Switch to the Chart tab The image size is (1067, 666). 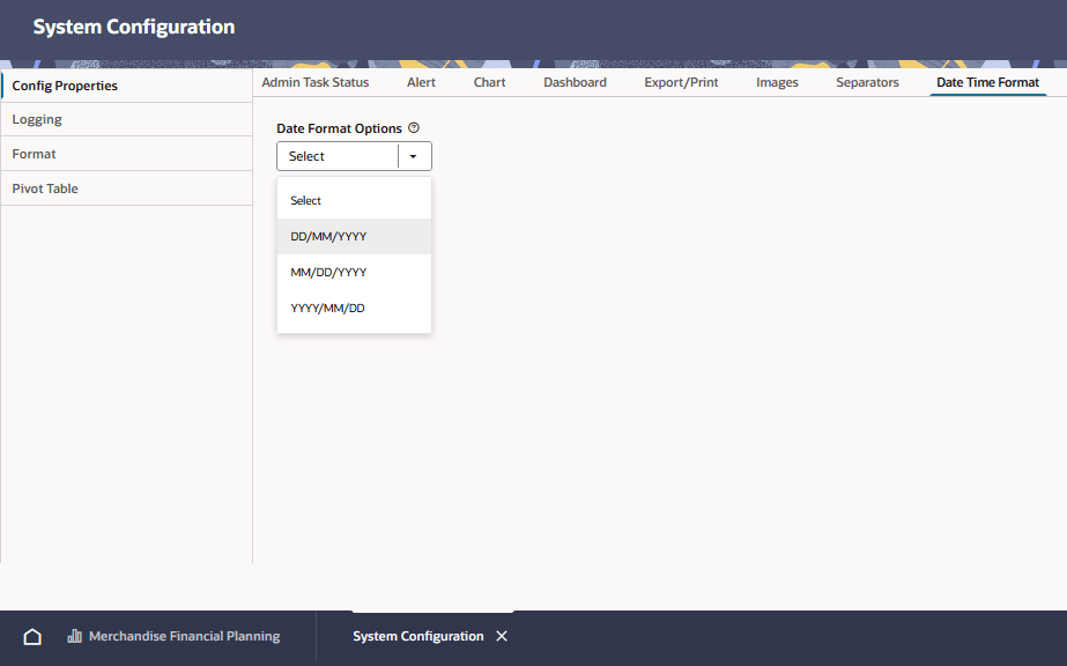click(489, 82)
